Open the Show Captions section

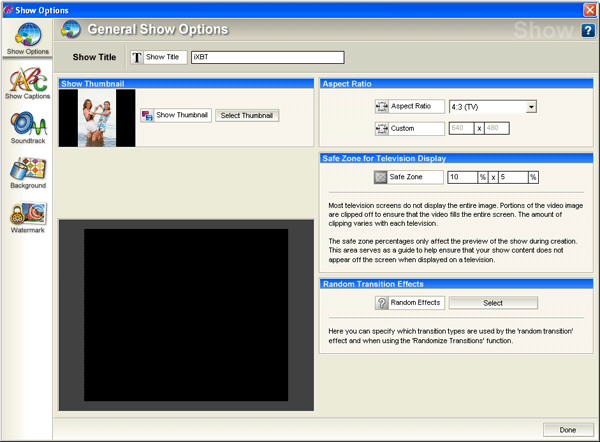pos(28,83)
